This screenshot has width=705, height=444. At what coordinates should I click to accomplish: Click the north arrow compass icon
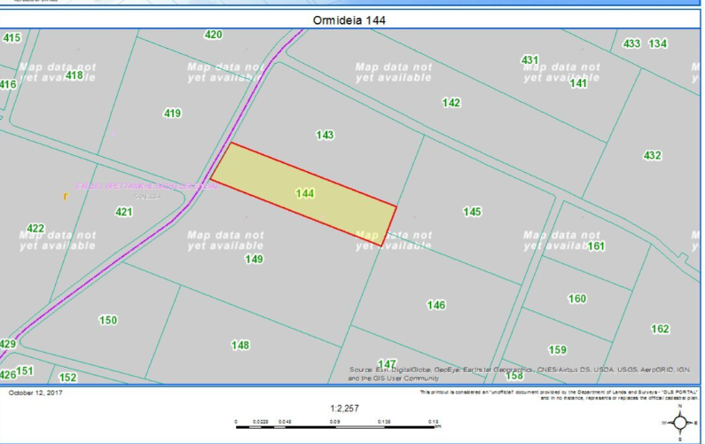coord(679,421)
